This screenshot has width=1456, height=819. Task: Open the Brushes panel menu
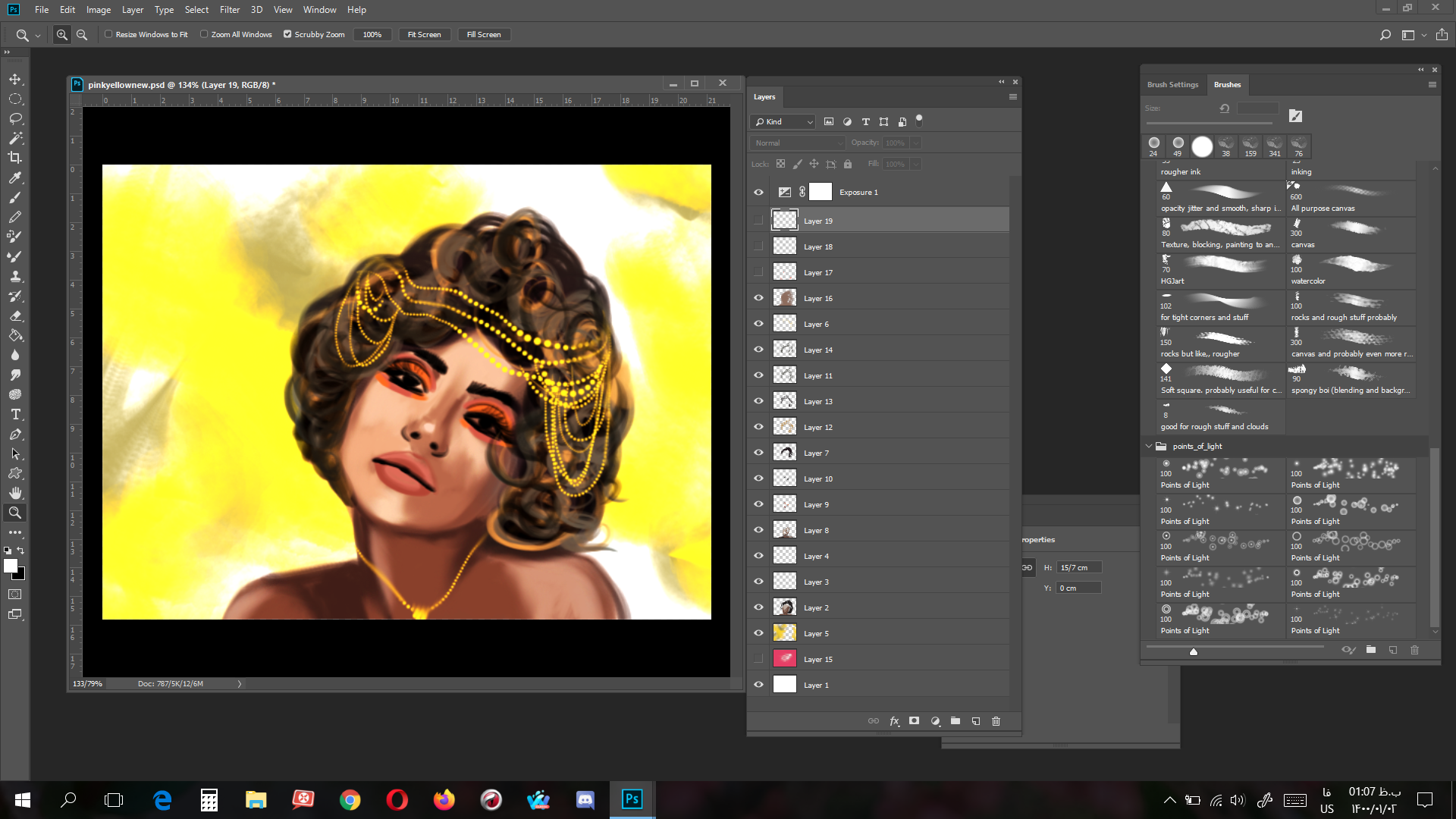1432,85
